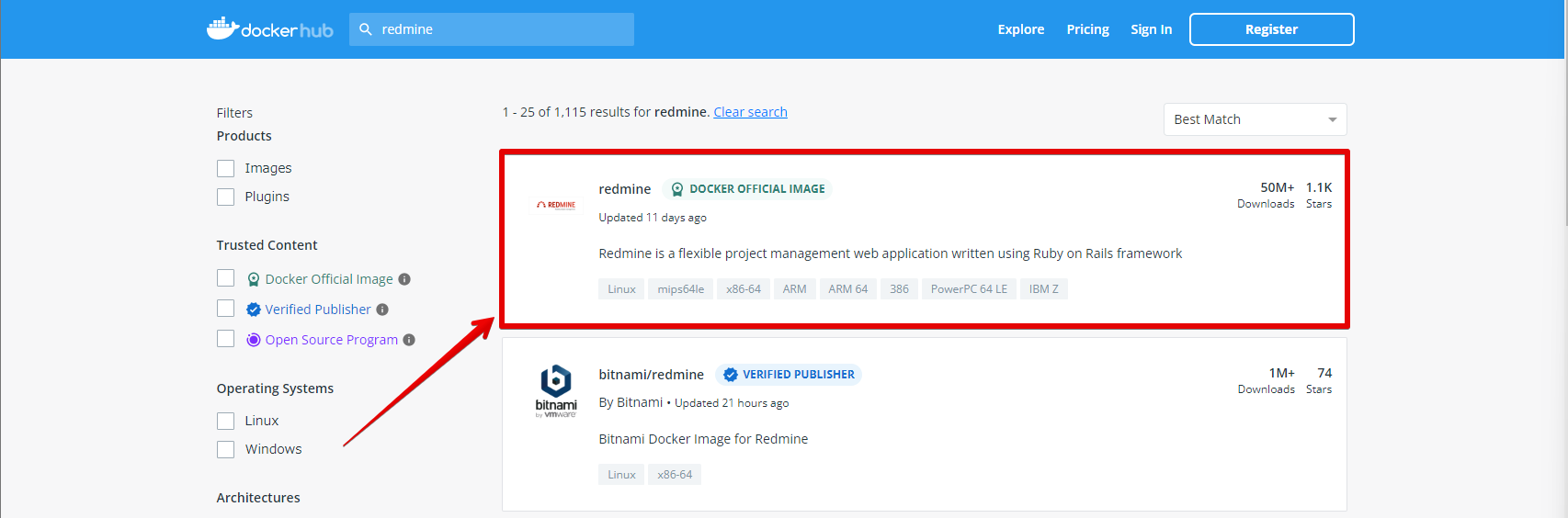Click the Register button
This screenshot has width=1568, height=518.
pyautogui.click(x=1271, y=29)
